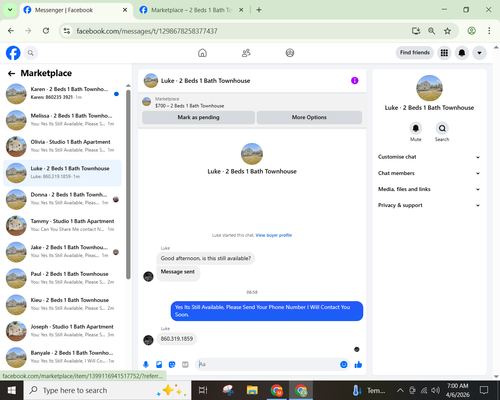The image size is (500, 400).
Task: Click Luke's message 860.319.1859
Action: [177, 339]
